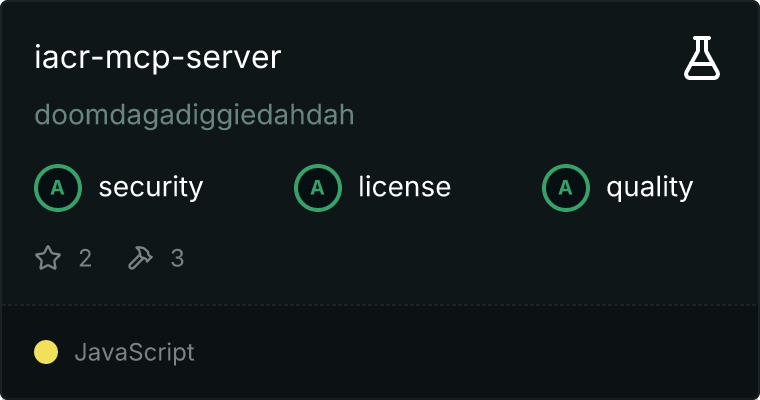Click the security grade A badge
Viewport: 760px width, 400px height.
(x=58, y=188)
